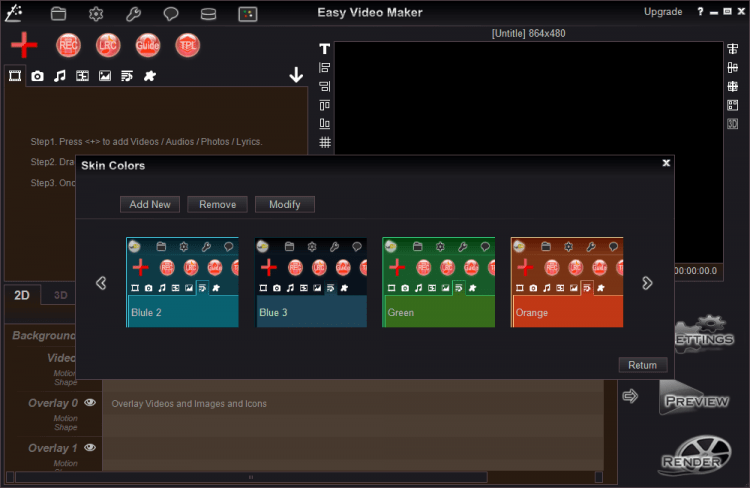Open the Guide button

(148, 45)
